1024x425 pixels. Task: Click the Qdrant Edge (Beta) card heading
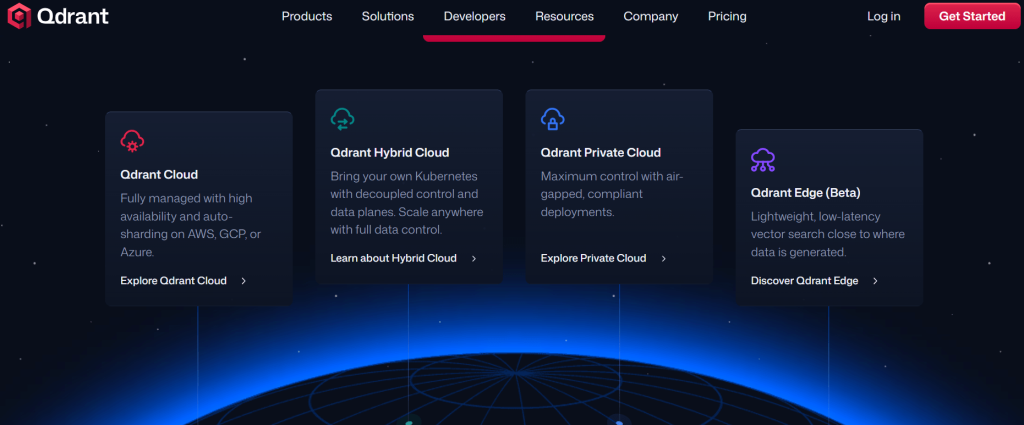pos(806,193)
